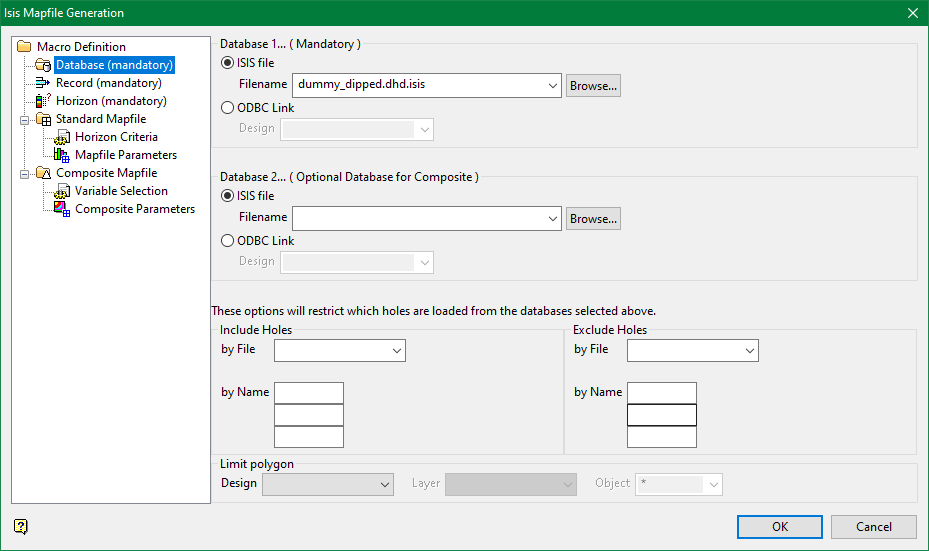Viewport: 929px width, 551px height.
Task: Select ODBC Link for Database 1
Action: point(229,108)
